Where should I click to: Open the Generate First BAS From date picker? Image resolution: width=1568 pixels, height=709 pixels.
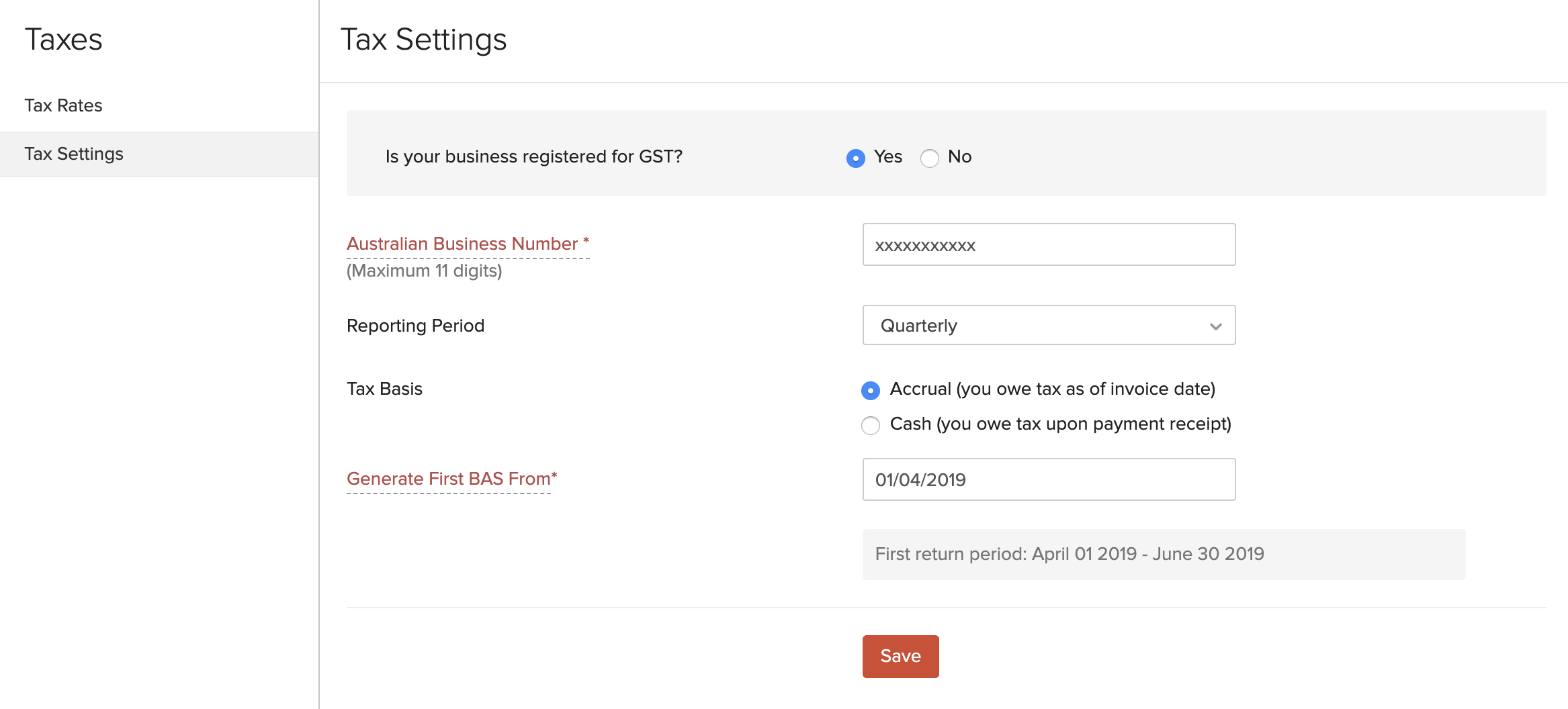[x=1048, y=479]
